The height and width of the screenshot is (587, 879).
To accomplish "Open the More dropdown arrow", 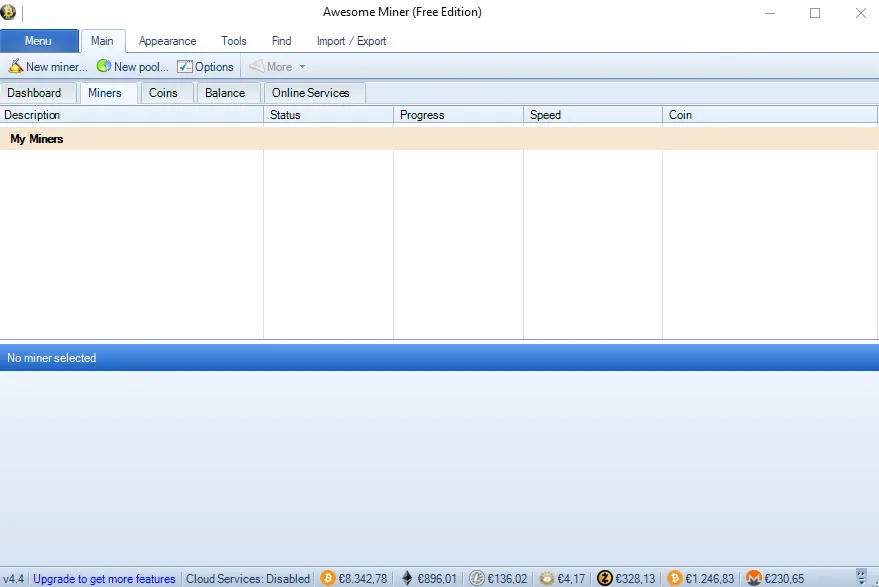I will coord(302,67).
